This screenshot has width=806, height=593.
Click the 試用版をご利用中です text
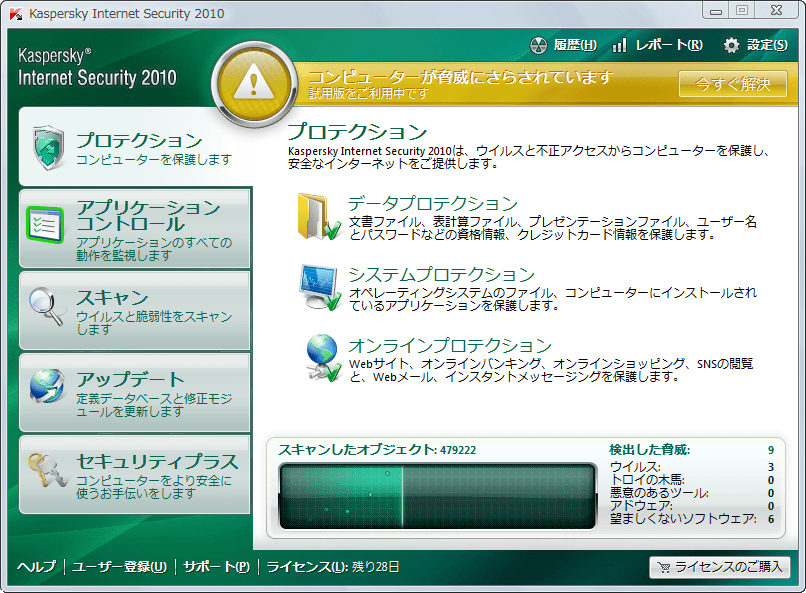tap(368, 94)
